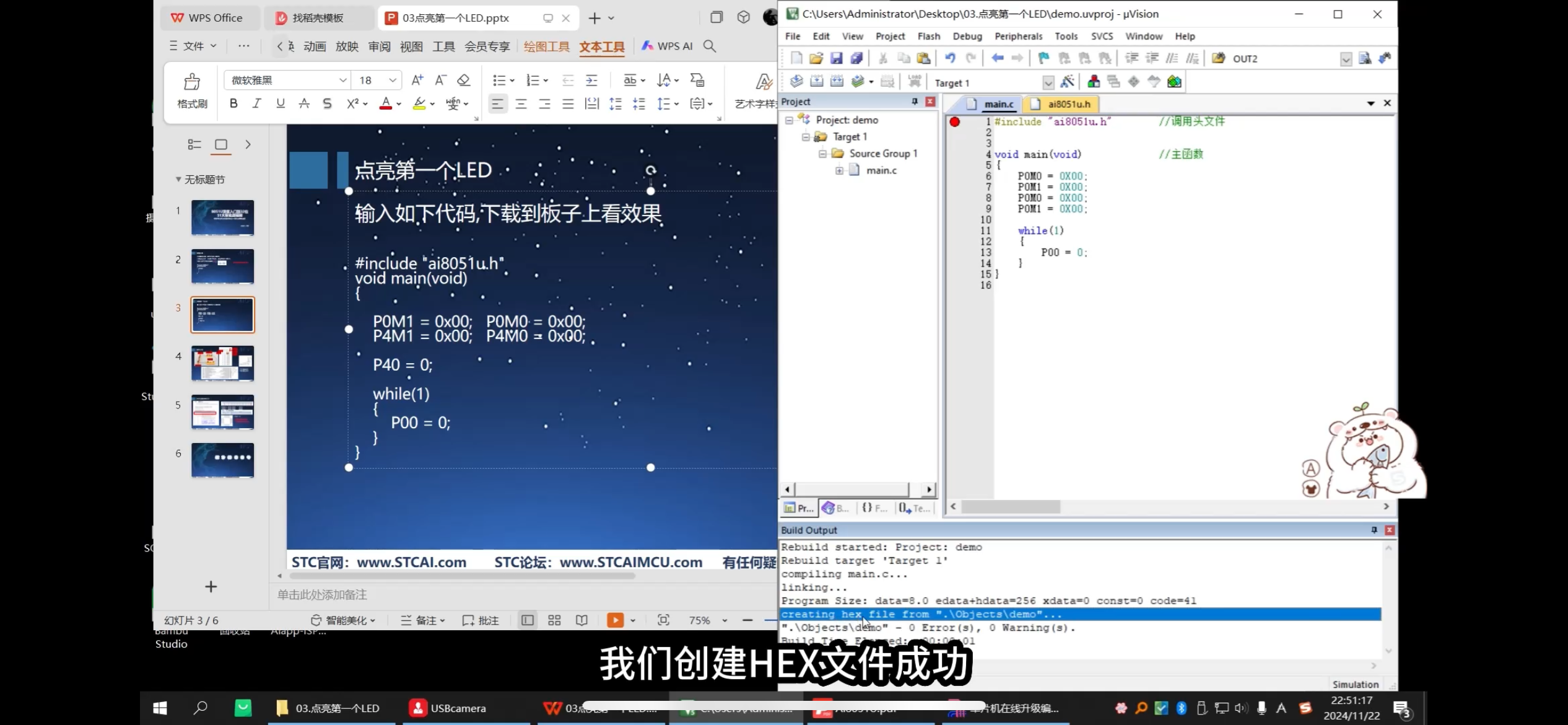Toggle bold formatting in WPS
Image resolution: width=1568 pixels, height=725 pixels.
point(233,103)
